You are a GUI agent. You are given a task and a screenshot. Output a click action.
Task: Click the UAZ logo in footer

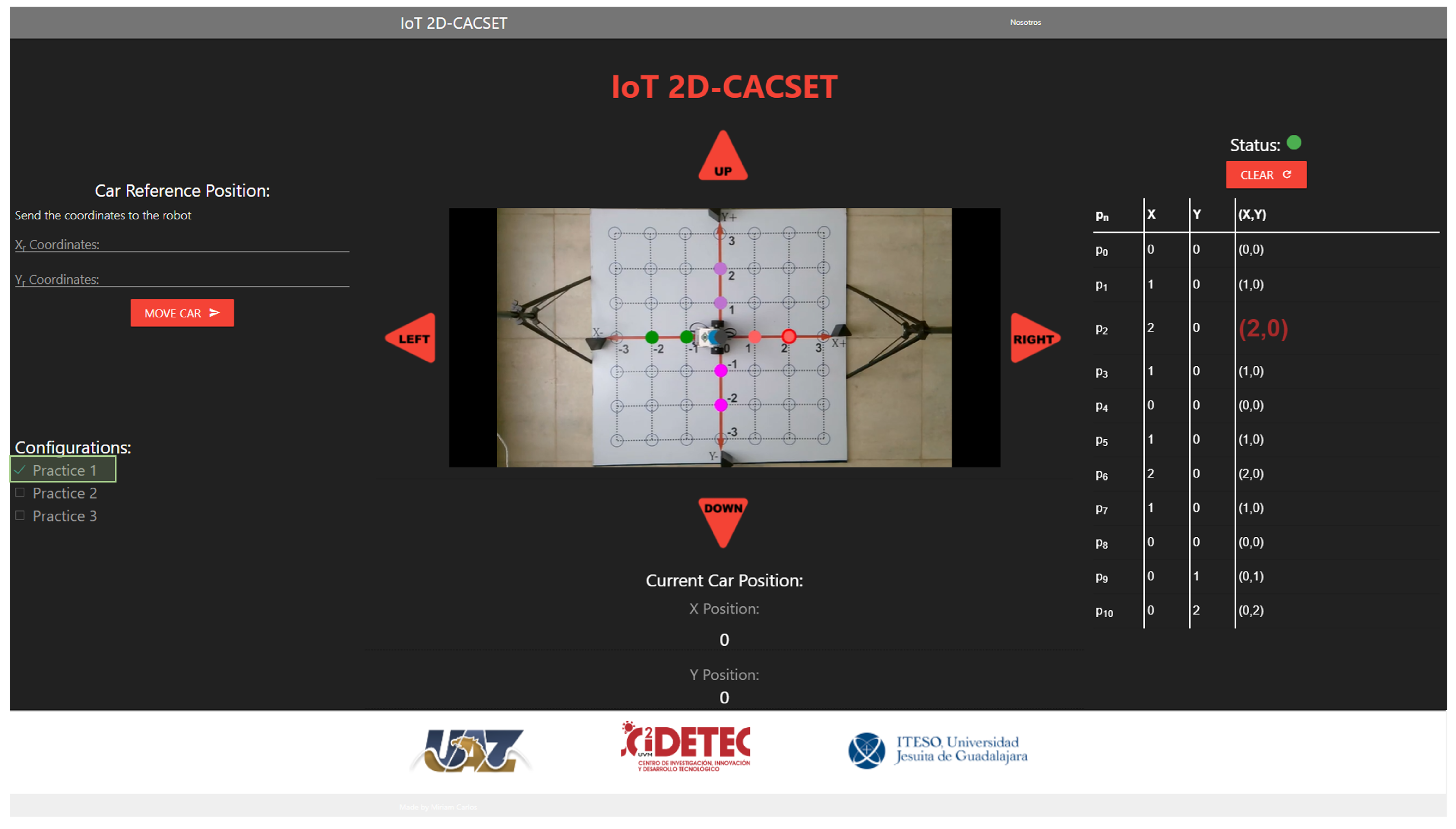click(471, 750)
